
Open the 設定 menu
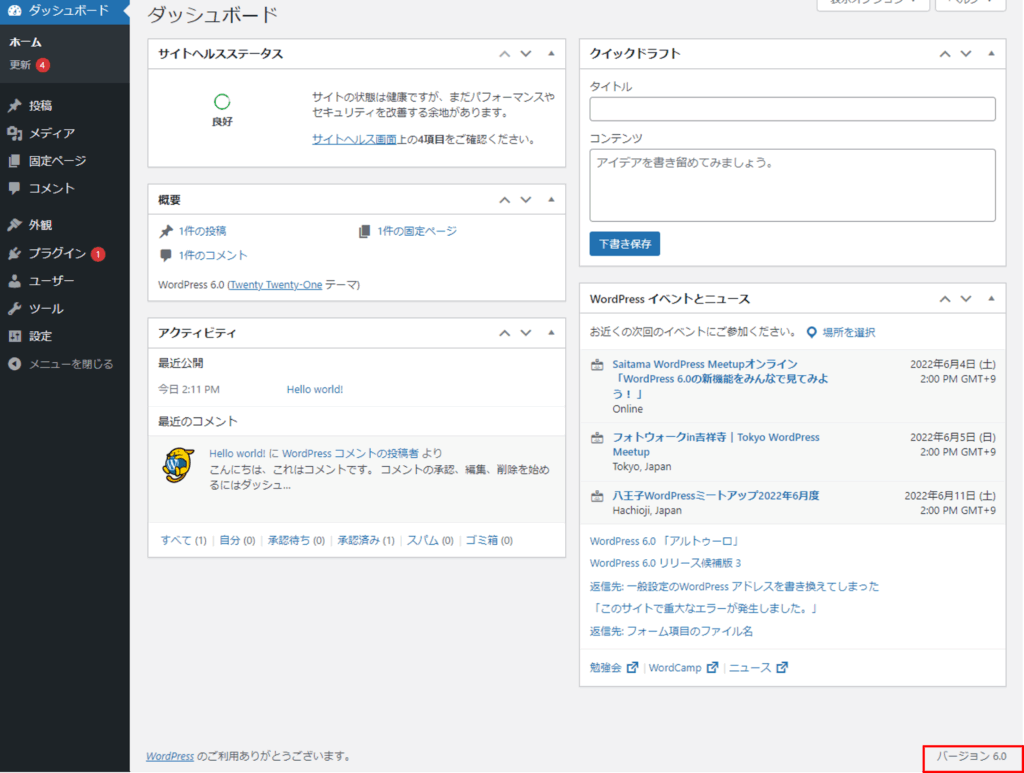(40, 336)
